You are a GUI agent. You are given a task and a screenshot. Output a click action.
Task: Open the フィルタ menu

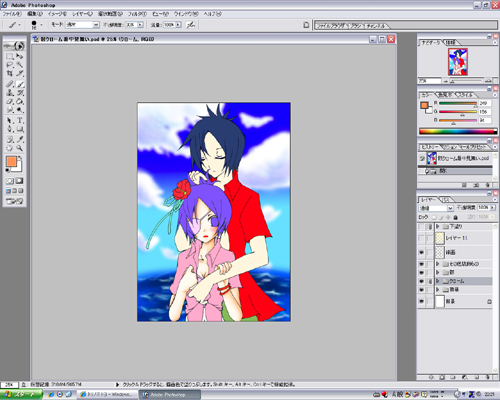point(137,14)
